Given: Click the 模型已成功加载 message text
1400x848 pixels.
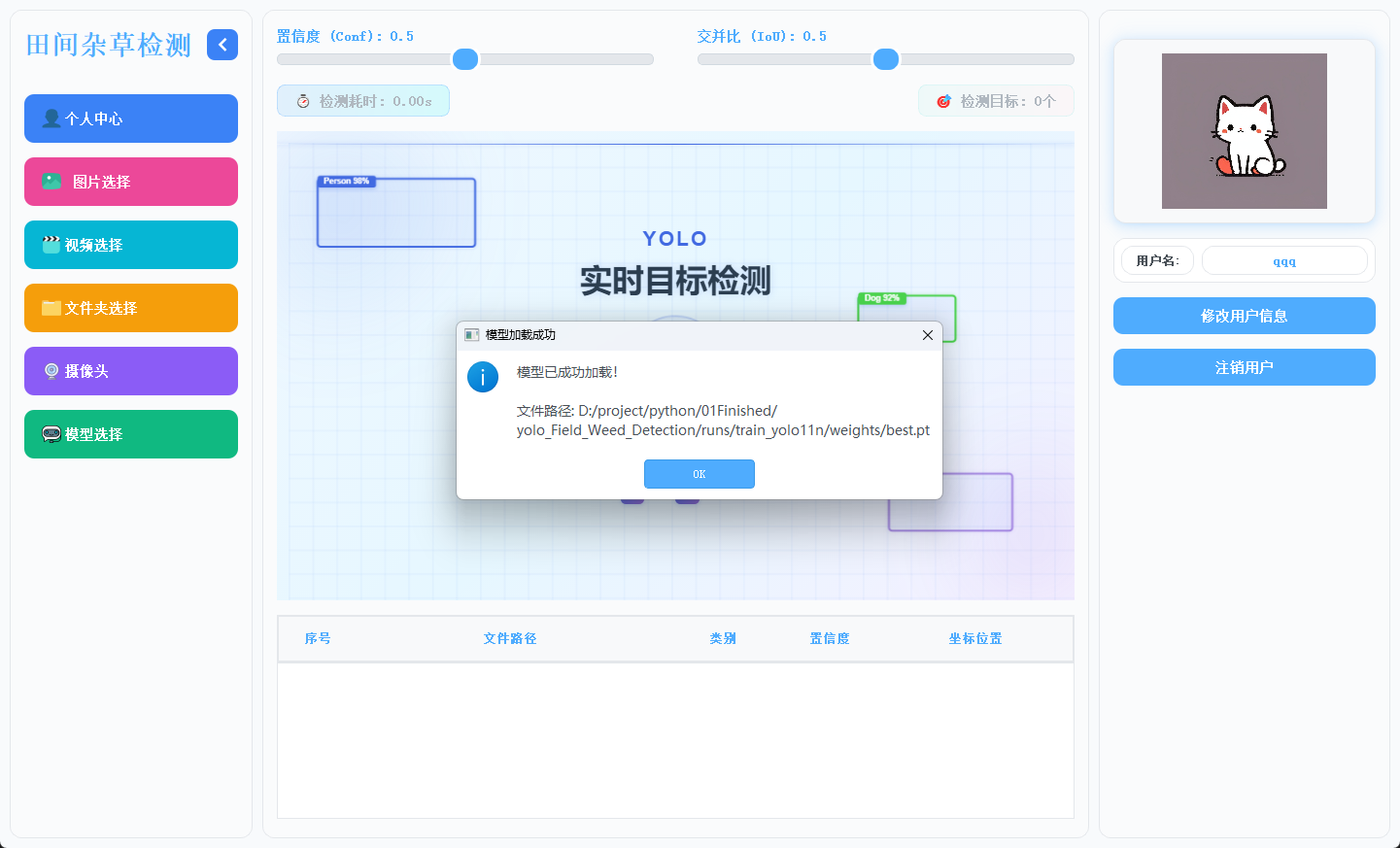Looking at the screenshot, I should tap(567, 372).
